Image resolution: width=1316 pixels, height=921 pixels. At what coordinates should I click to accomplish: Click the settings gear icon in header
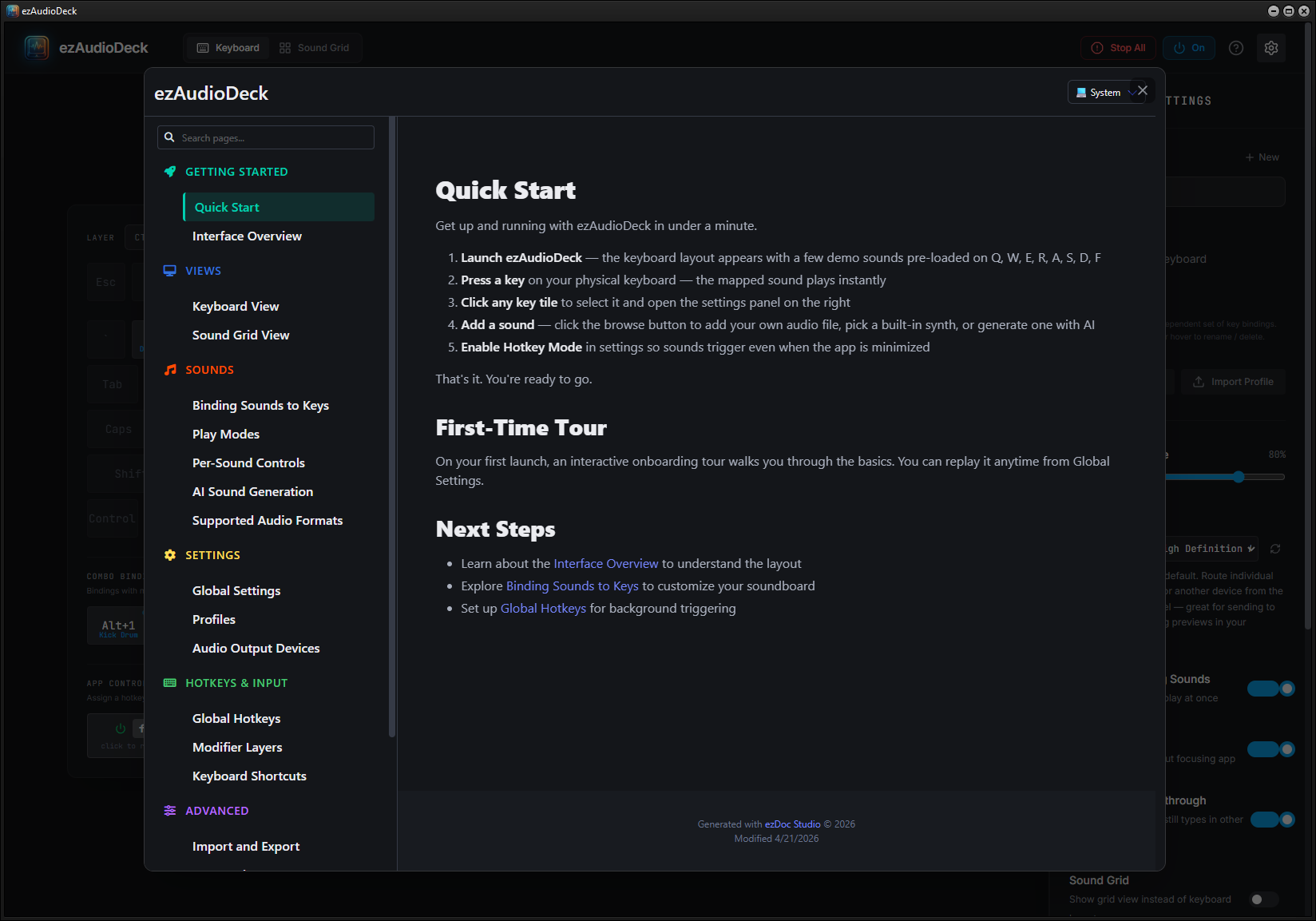point(1271,48)
